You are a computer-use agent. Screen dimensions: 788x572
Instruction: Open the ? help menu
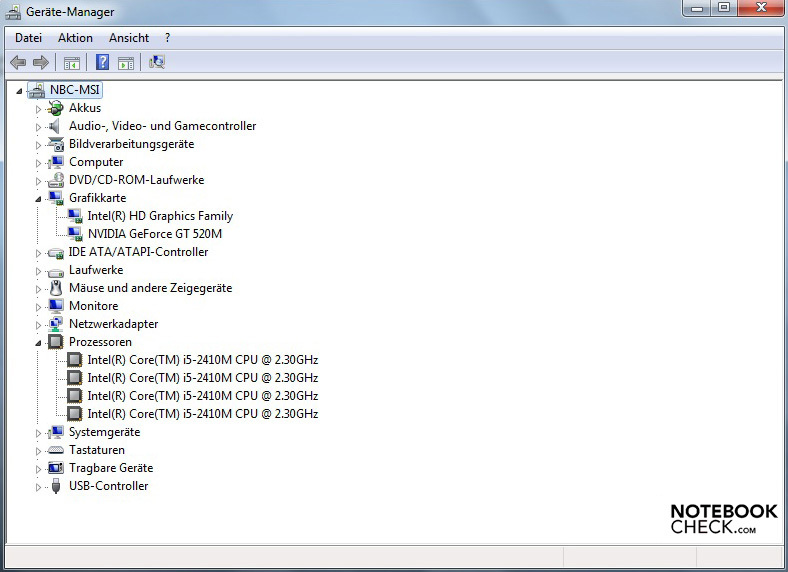pyautogui.click(x=167, y=38)
